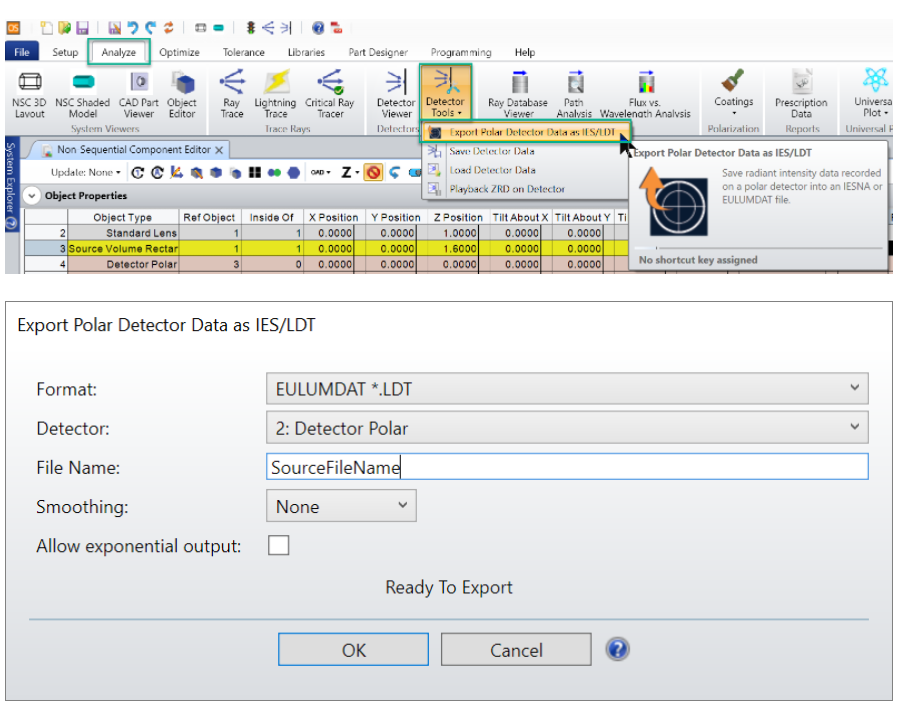This screenshot has width=901, height=718.
Task: Open the Critical Ray Tracer
Action: point(330,95)
